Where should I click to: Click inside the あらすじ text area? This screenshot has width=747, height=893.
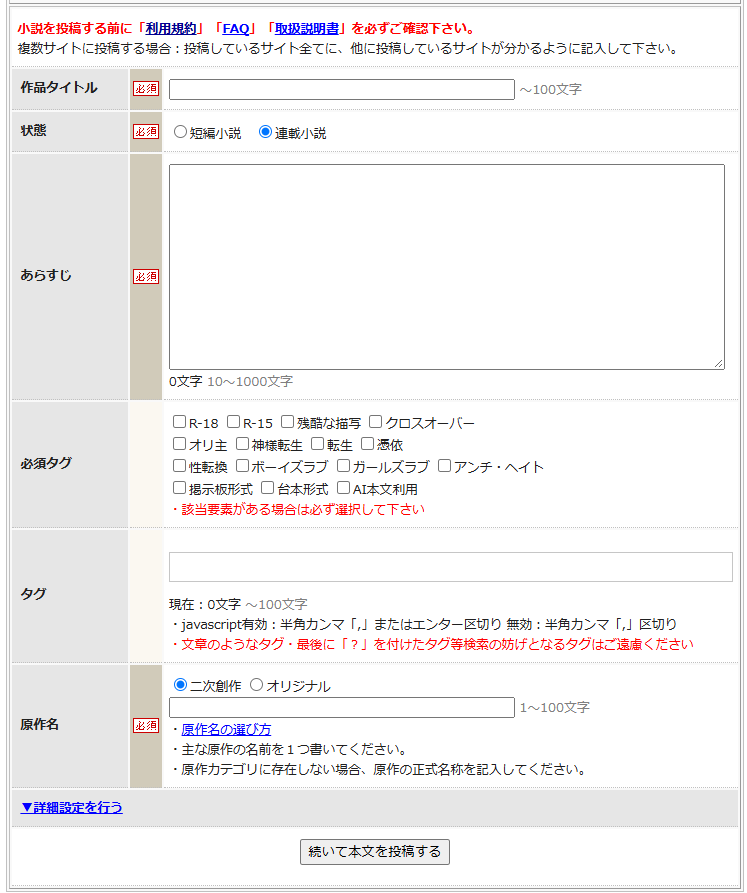(447, 267)
